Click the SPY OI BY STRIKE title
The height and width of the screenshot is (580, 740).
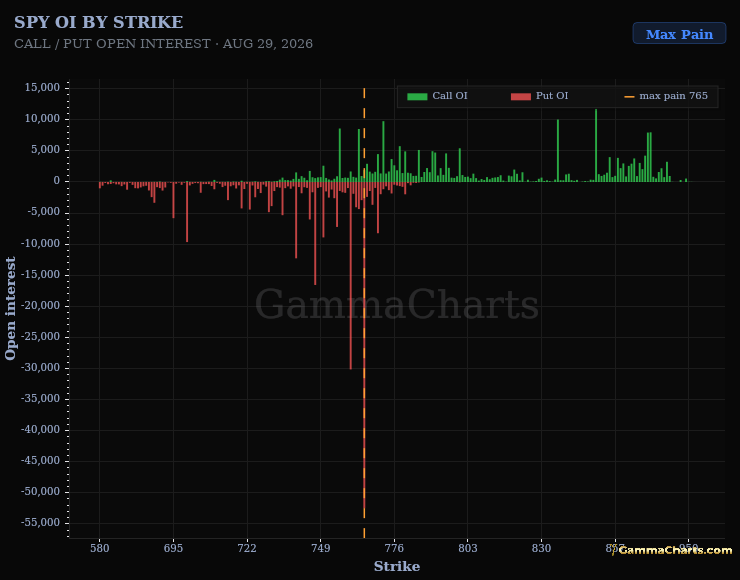[98, 22]
